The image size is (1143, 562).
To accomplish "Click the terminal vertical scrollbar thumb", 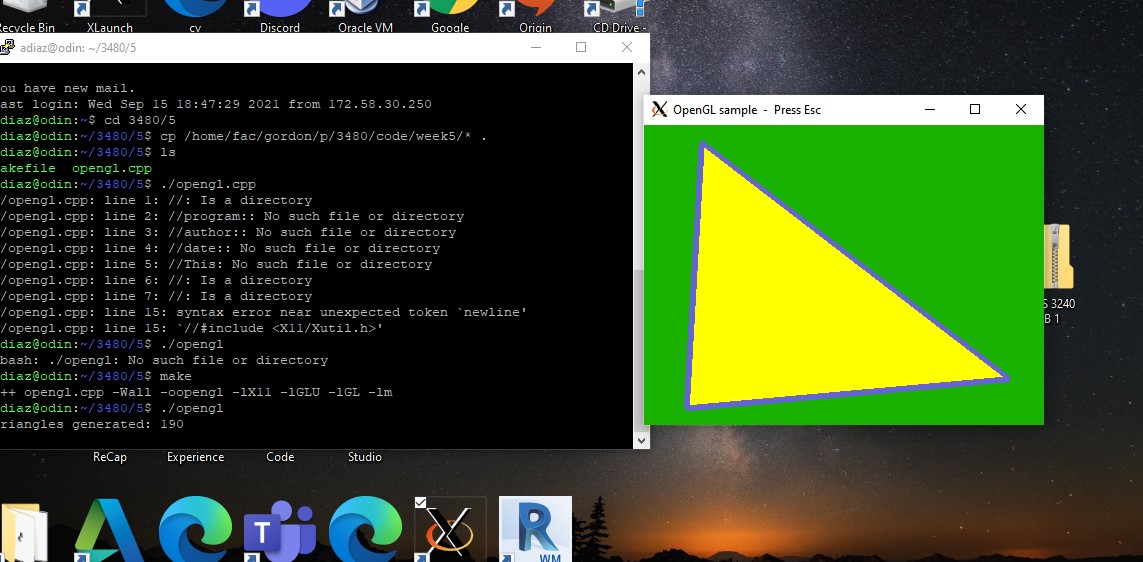I will pyautogui.click(x=641, y=350).
